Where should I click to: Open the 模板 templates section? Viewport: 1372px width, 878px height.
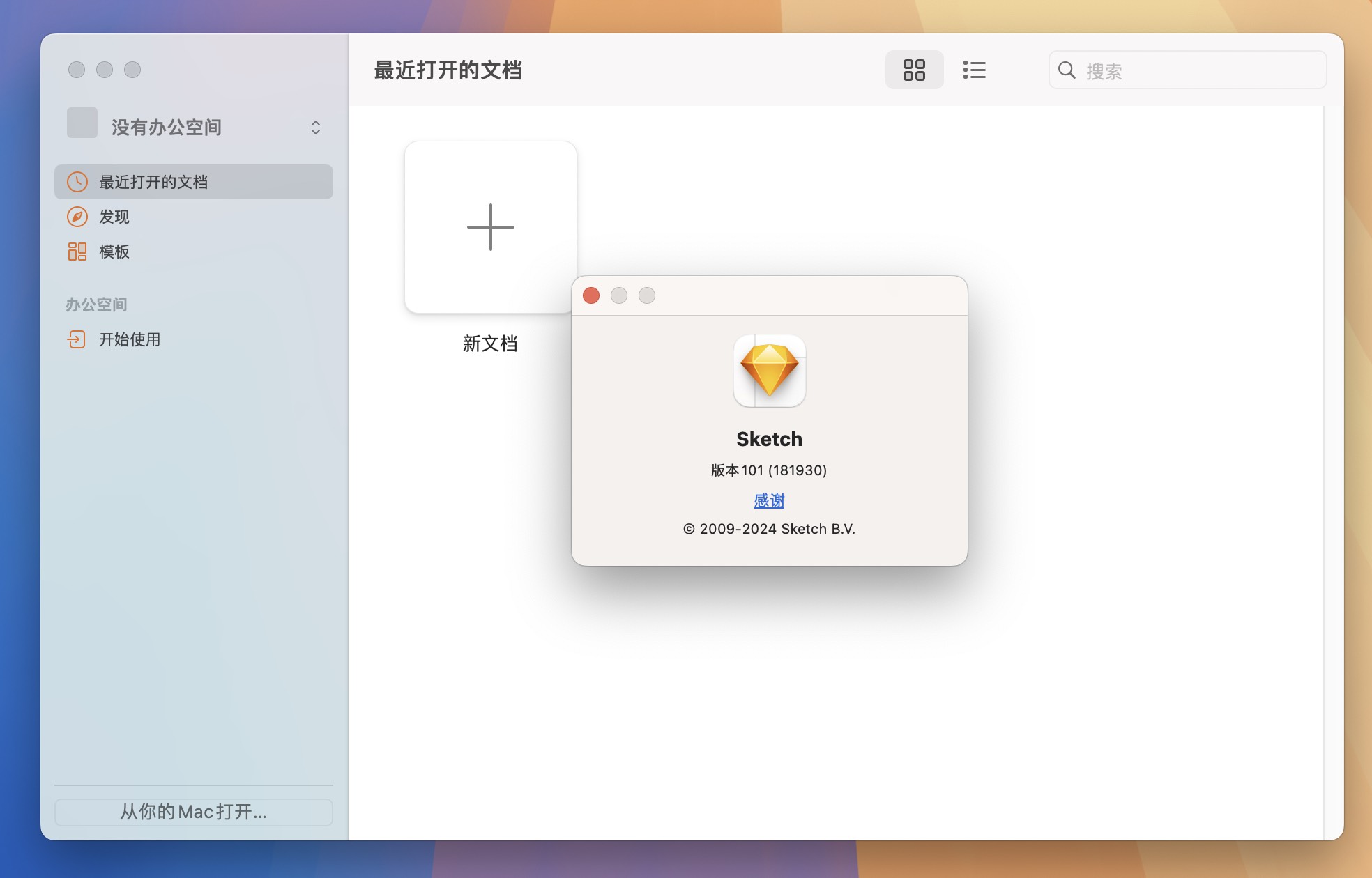(194, 252)
